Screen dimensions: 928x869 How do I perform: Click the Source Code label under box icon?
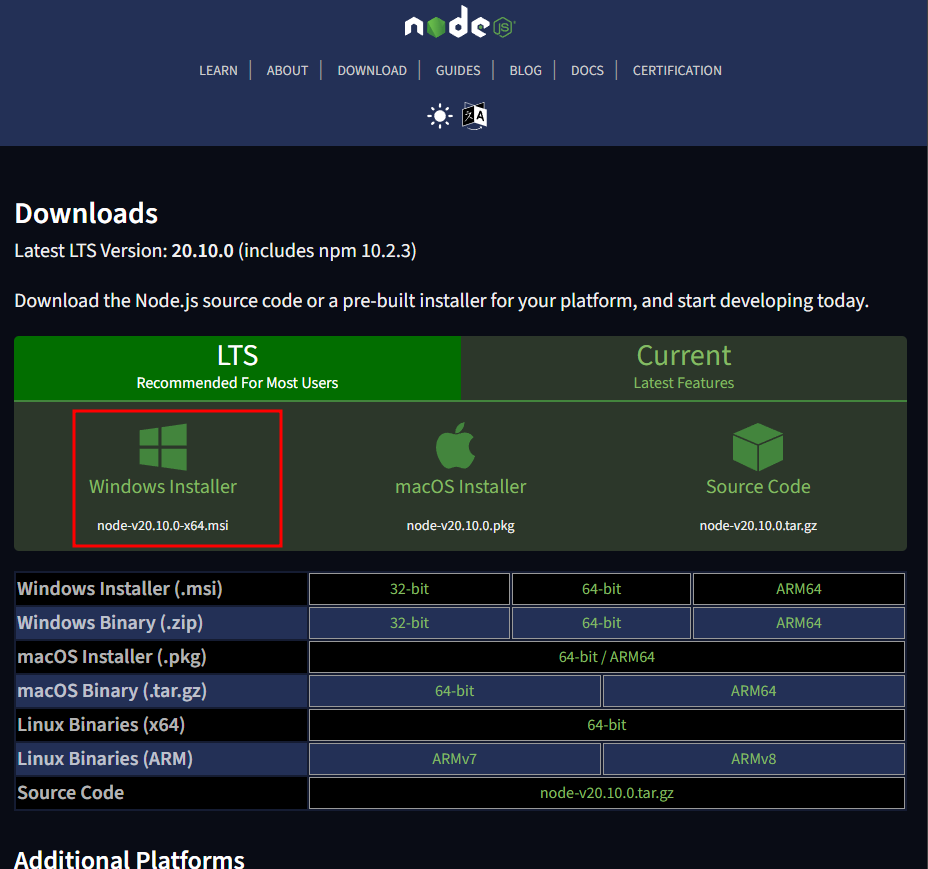pyautogui.click(x=758, y=487)
